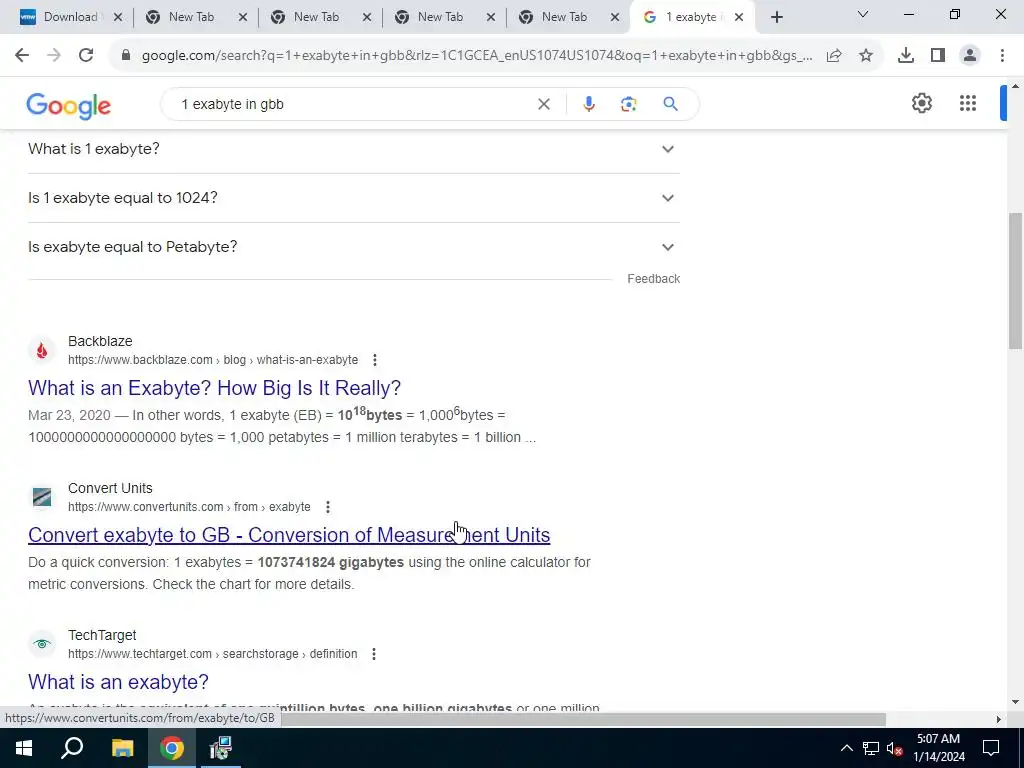Reload the page with the refresh icon

(x=86, y=56)
